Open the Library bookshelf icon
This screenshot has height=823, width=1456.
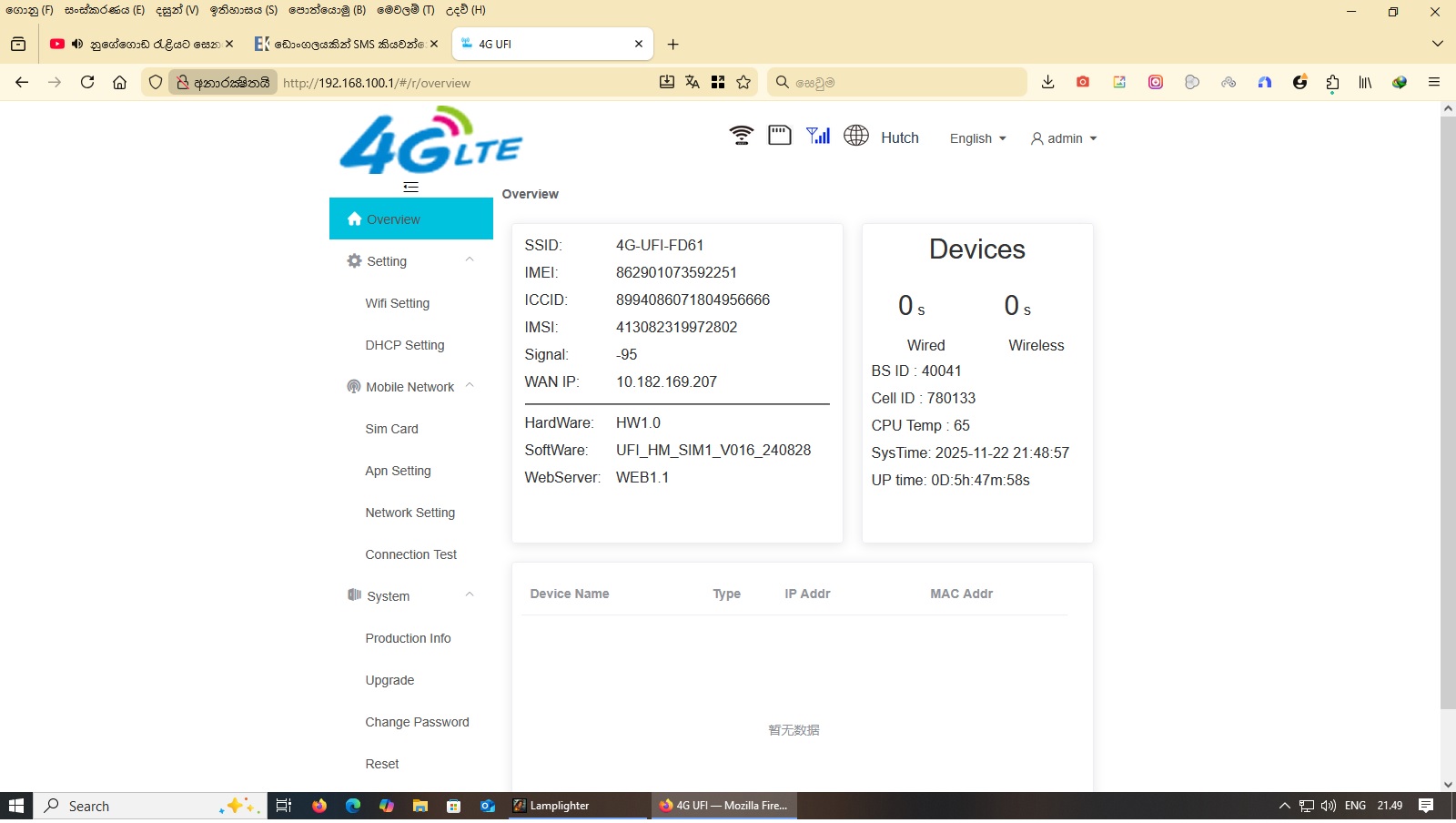[x=1365, y=82]
